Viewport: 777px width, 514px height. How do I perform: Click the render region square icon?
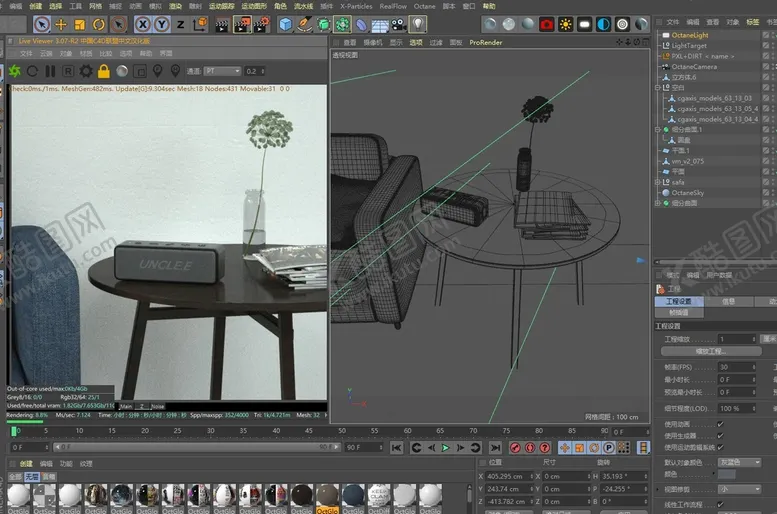(x=140, y=71)
